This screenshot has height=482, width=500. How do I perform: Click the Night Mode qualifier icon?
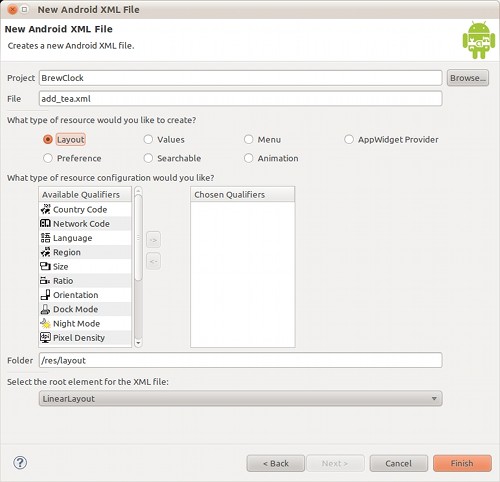click(45, 323)
